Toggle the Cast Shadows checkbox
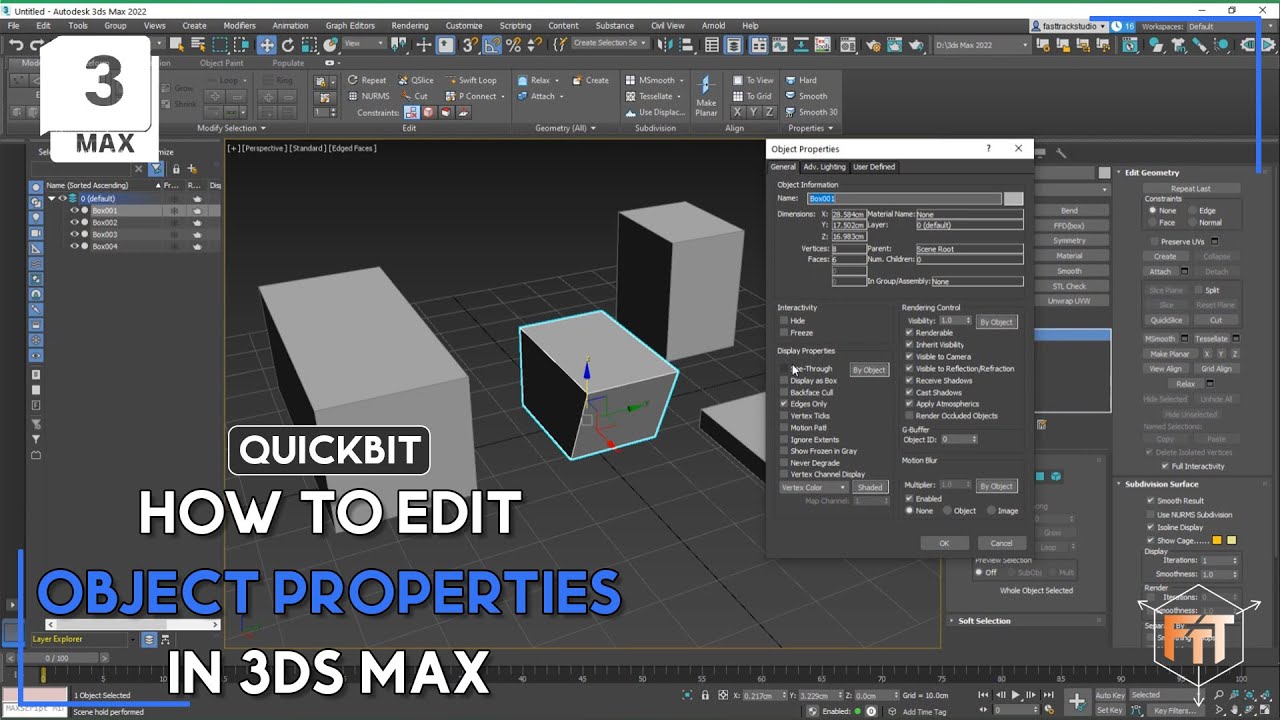This screenshot has height=720, width=1280. [909, 392]
